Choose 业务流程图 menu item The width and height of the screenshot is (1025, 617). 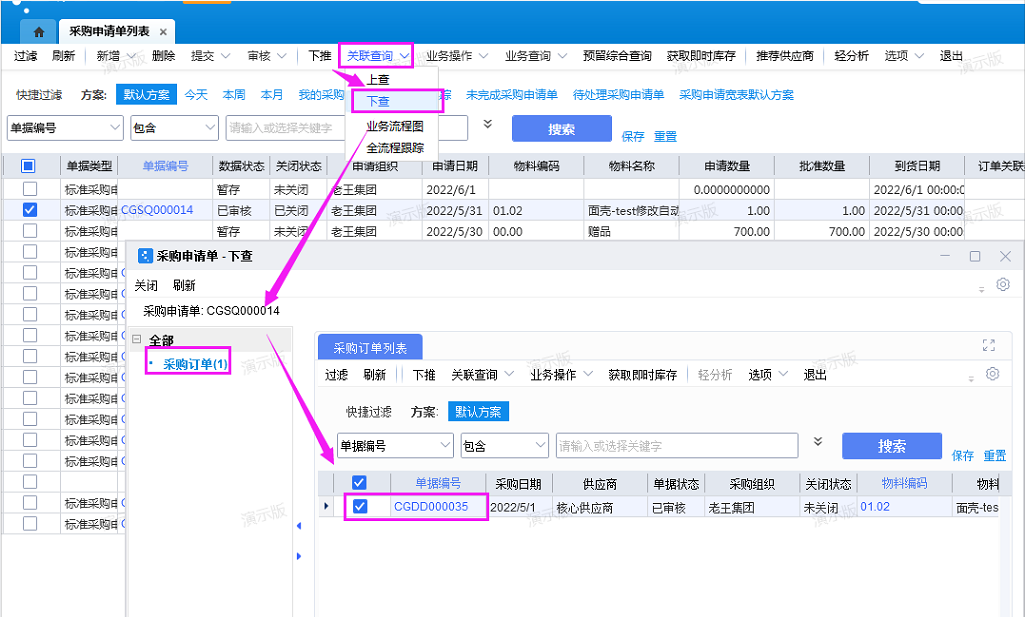(395, 126)
